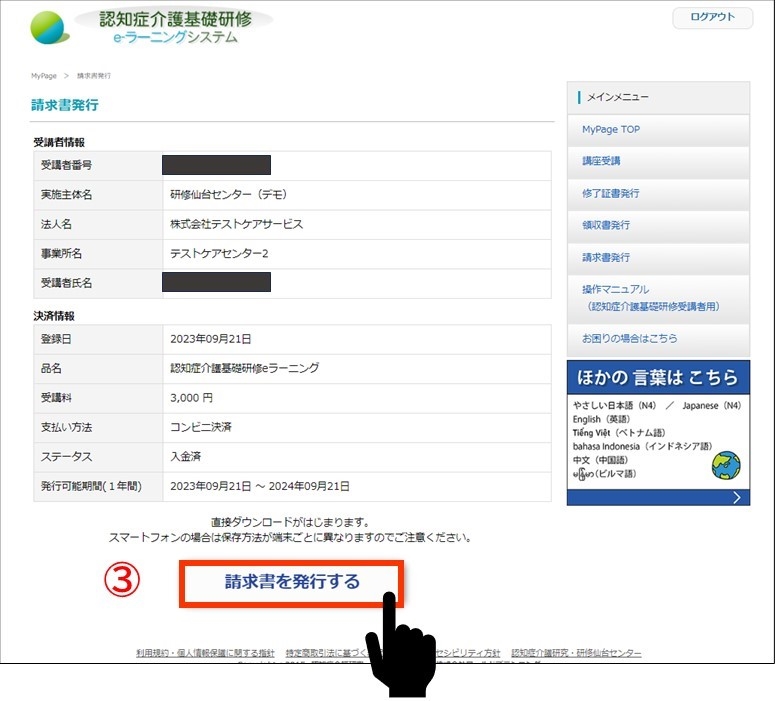
Task: Click 株式会社テストケアサービス value
Action: [x=237, y=224]
